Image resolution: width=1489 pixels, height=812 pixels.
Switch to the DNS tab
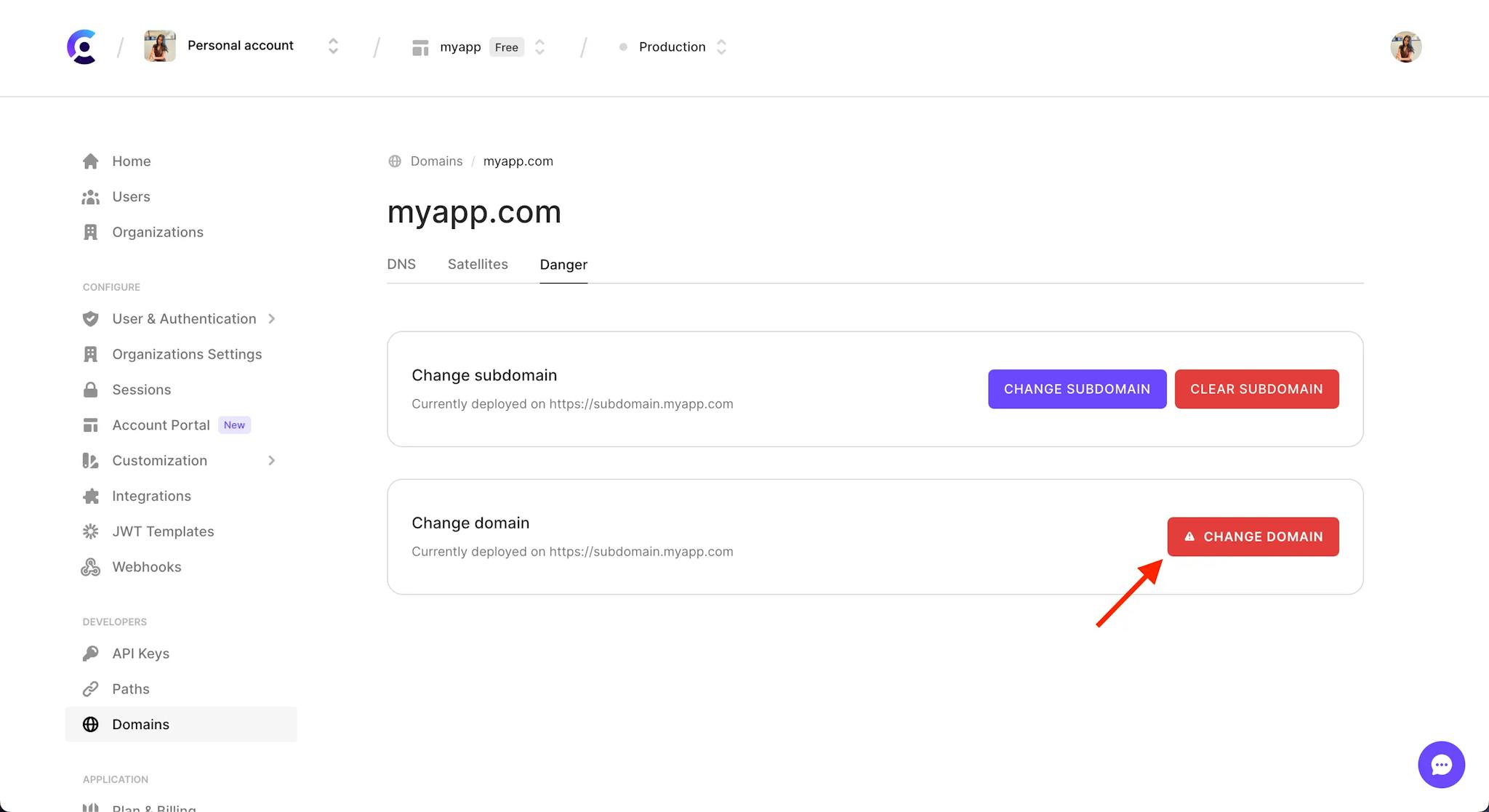[x=401, y=264]
